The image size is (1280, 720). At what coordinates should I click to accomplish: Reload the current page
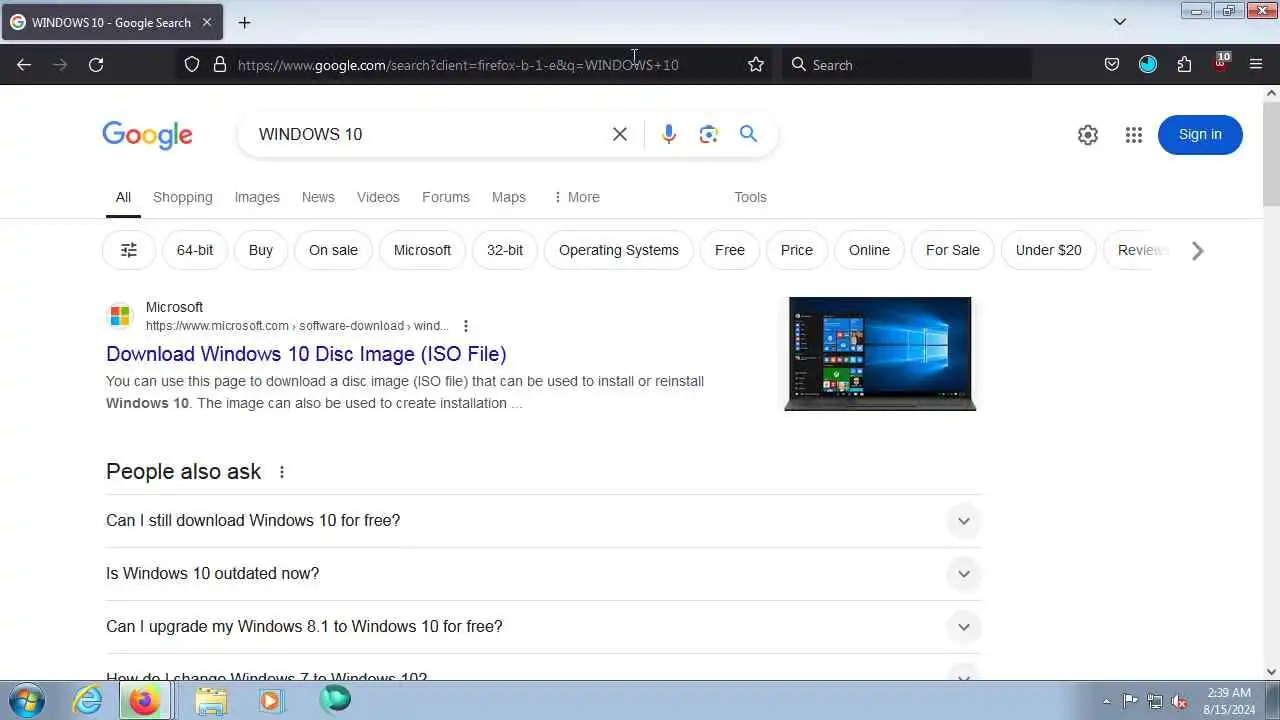pyautogui.click(x=96, y=65)
